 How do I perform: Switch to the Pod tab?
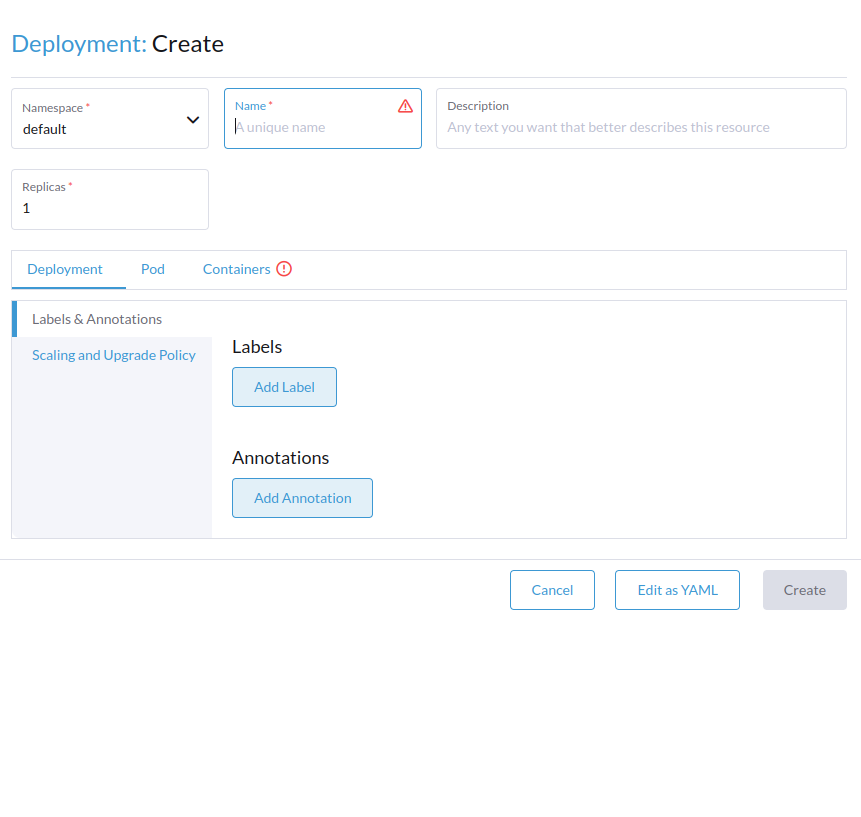(152, 268)
